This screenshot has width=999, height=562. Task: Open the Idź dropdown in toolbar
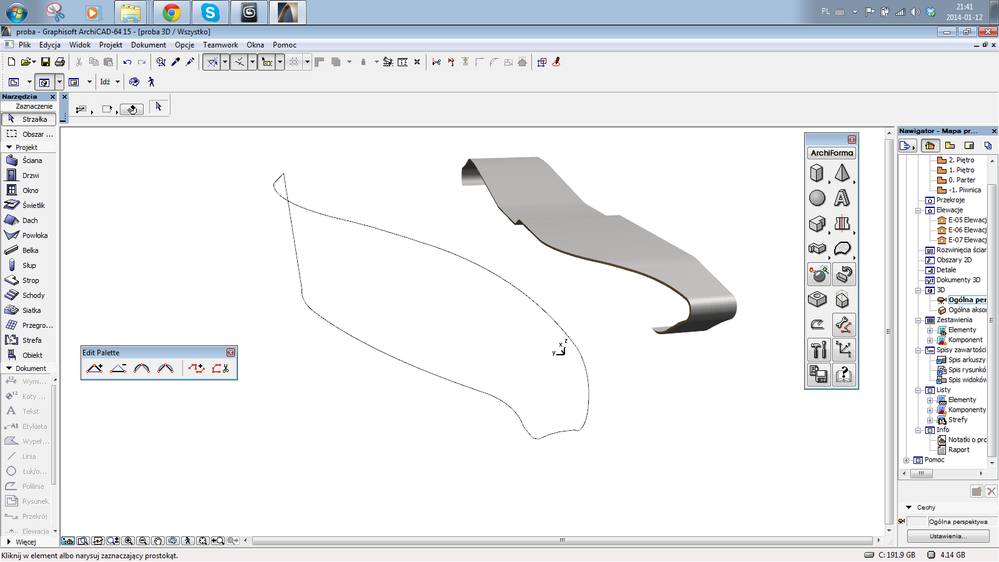coord(118,82)
